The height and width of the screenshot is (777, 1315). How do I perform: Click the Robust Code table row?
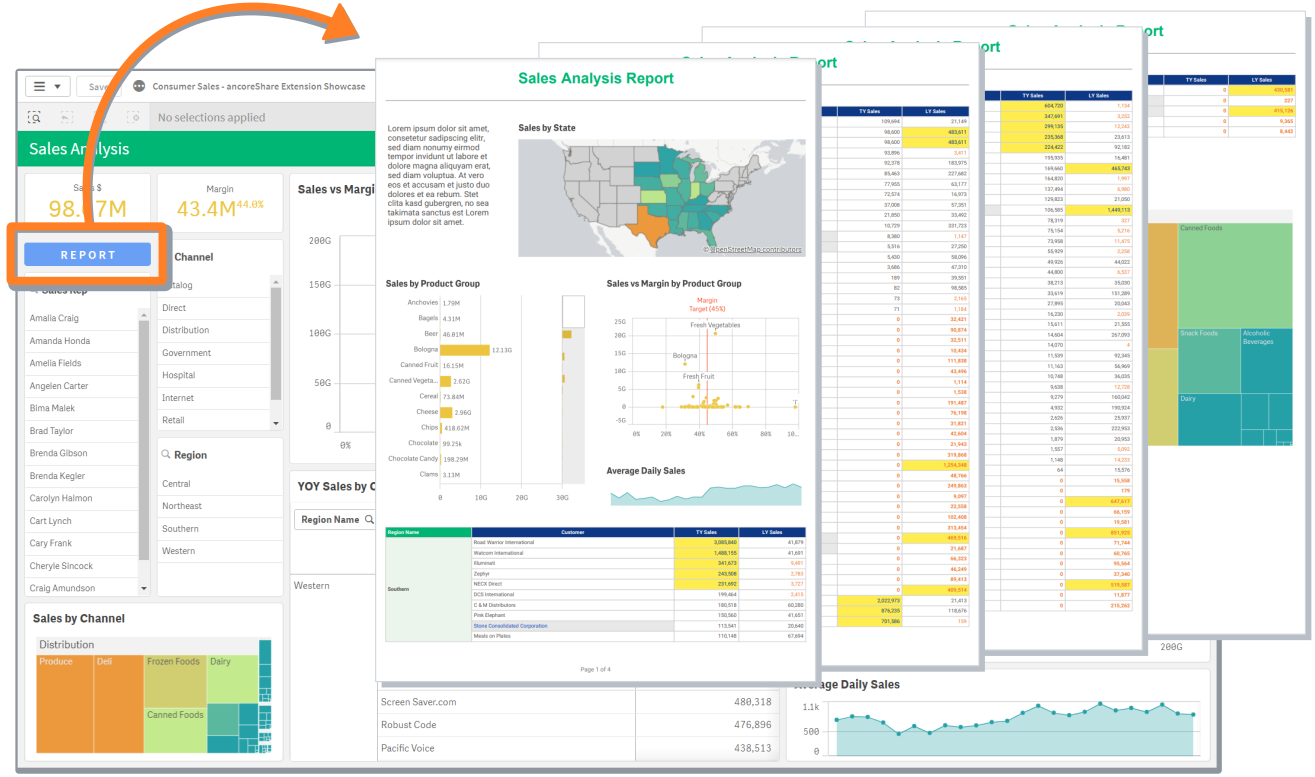(x=576, y=725)
